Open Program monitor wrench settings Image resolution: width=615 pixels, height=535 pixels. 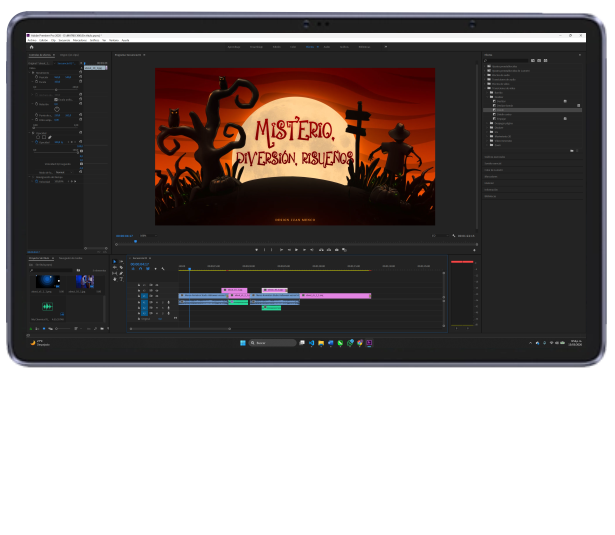pos(454,235)
